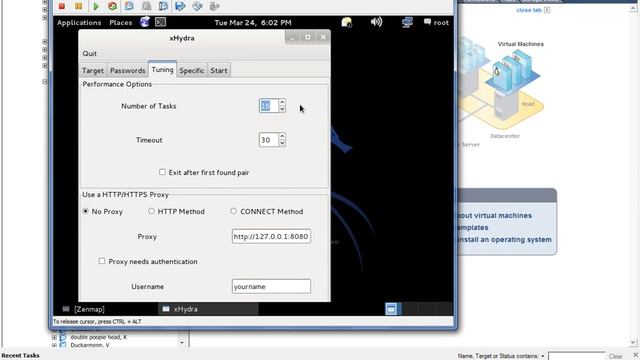The image size is (640, 360).
Task: Open the Start tab
Action: 219,70
